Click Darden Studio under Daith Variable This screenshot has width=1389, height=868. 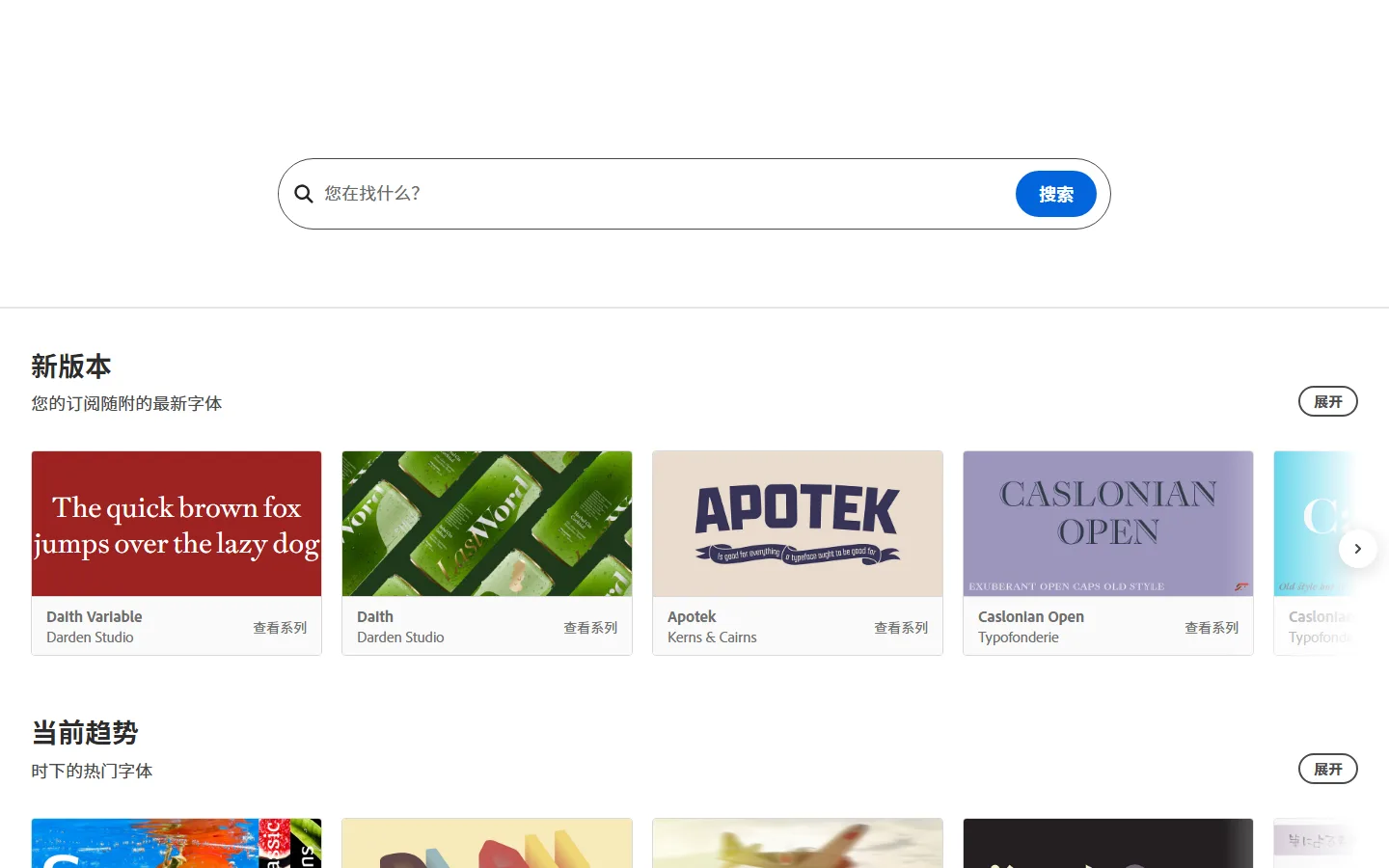[x=90, y=637]
